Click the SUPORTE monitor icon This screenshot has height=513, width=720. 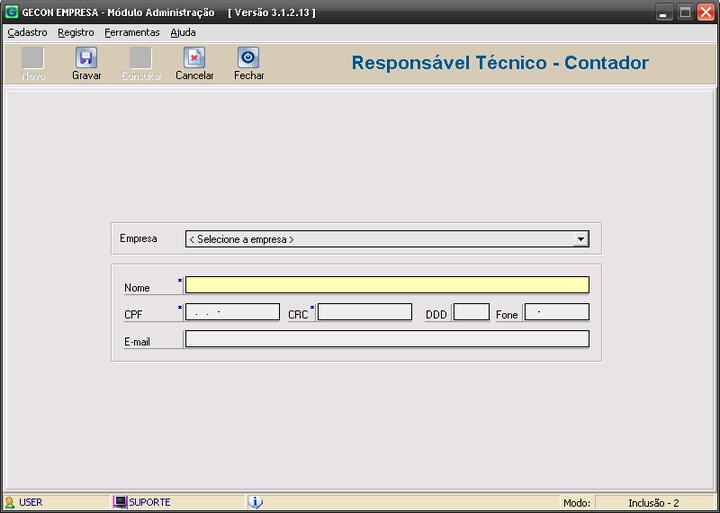120,502
